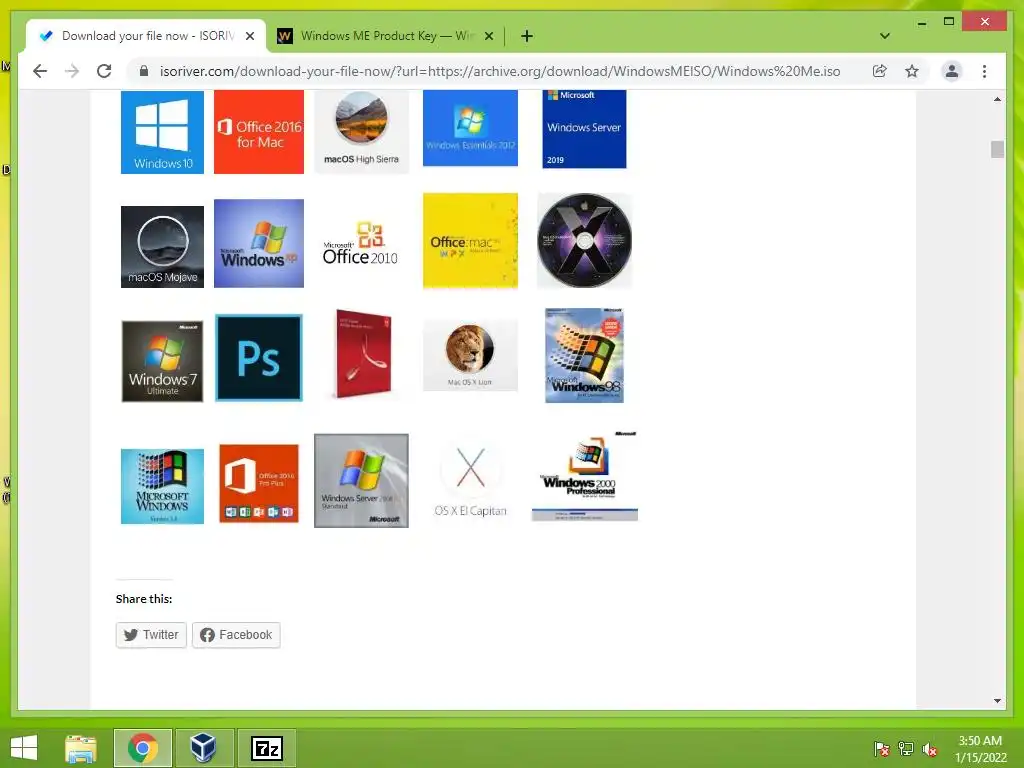Select the macOS Mojave tile
The image size is (1024, 768).
[x=162, y=247]
